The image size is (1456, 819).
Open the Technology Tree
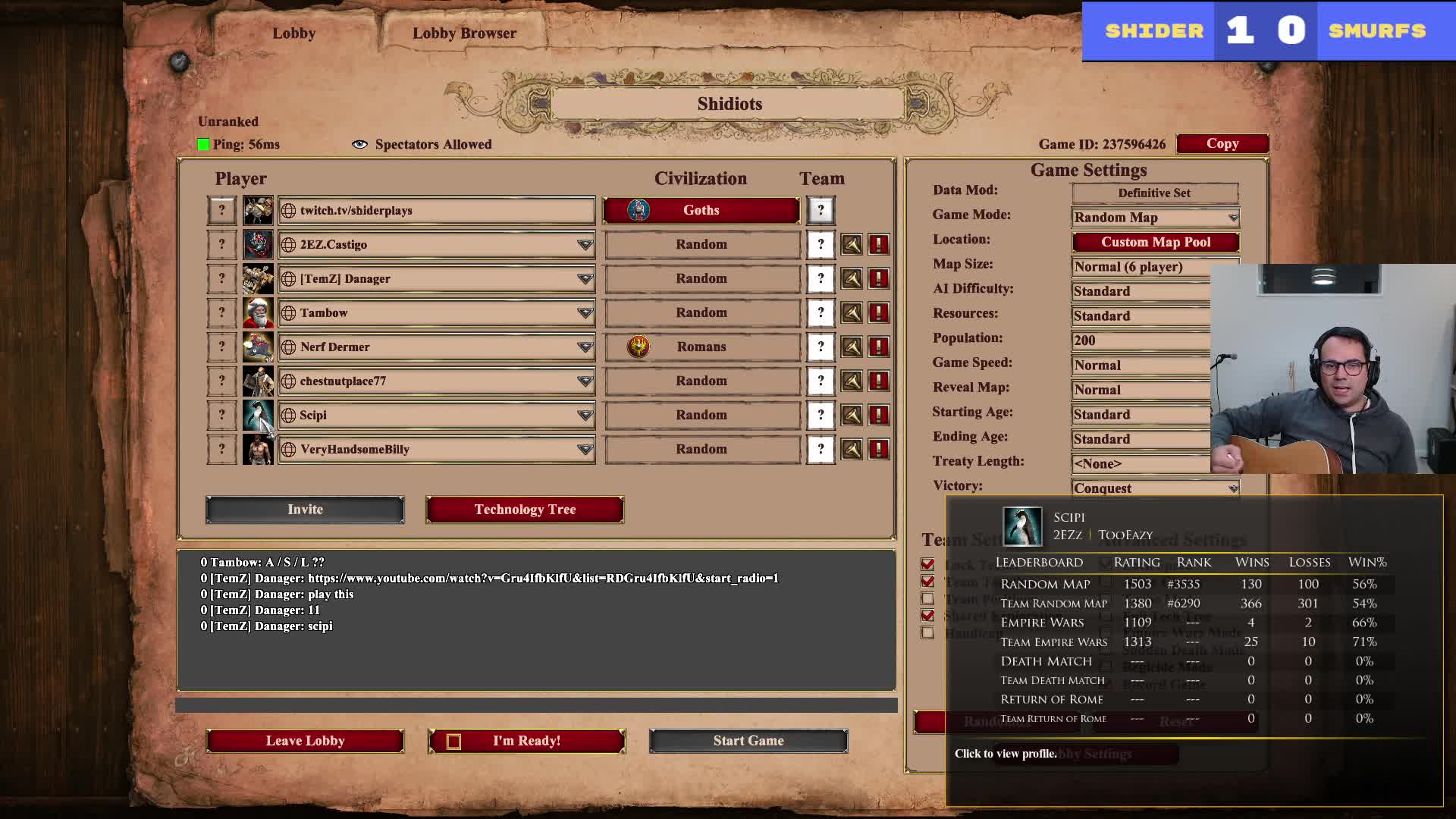525,510
